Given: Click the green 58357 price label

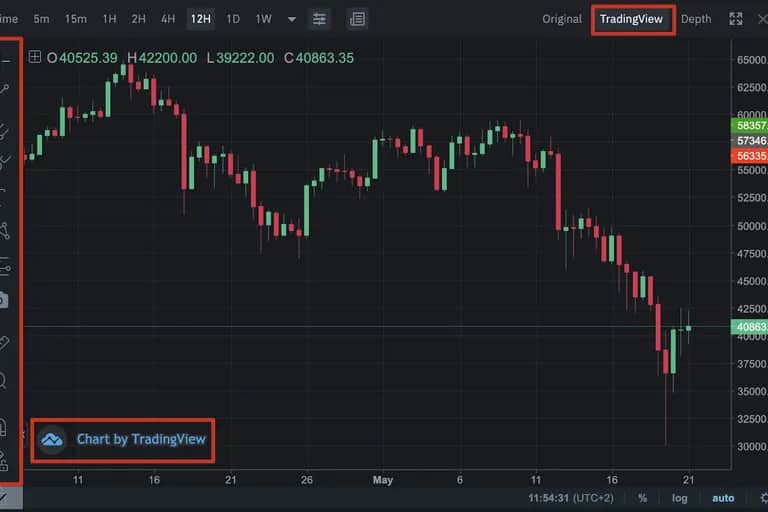Looking at the screenshot, I should [x=749, y=125].
